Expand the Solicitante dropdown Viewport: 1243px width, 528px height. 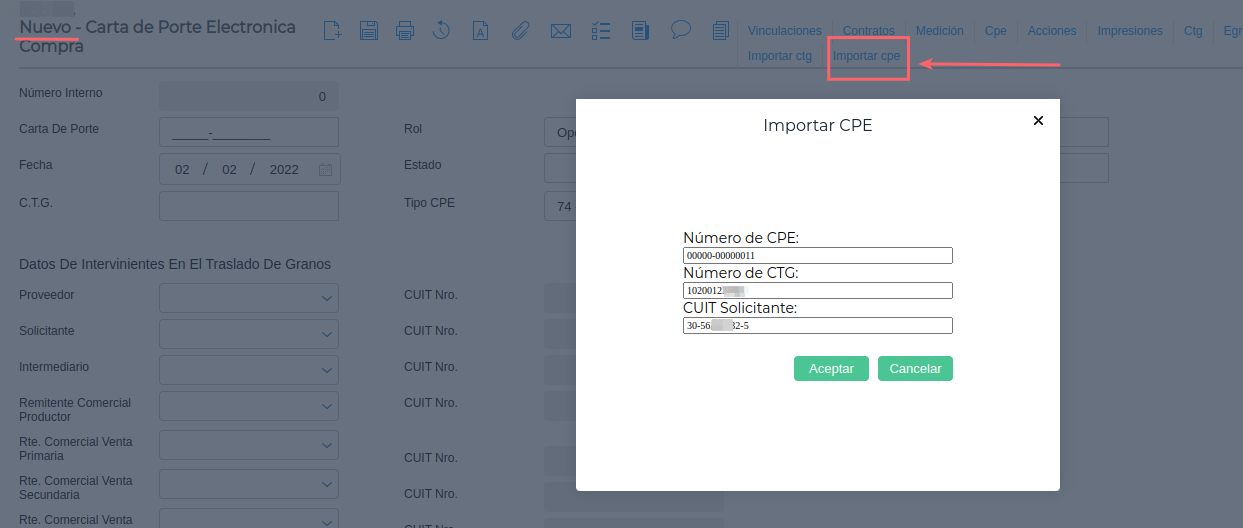click(327, 334)
